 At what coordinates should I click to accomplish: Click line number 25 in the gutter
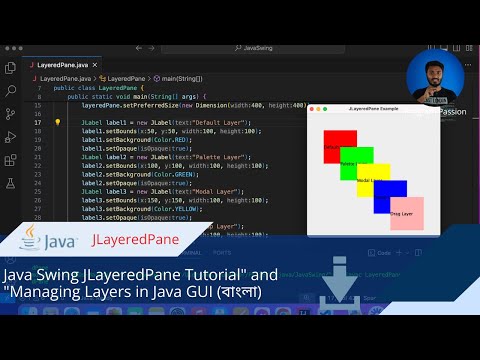coord(38,192)
